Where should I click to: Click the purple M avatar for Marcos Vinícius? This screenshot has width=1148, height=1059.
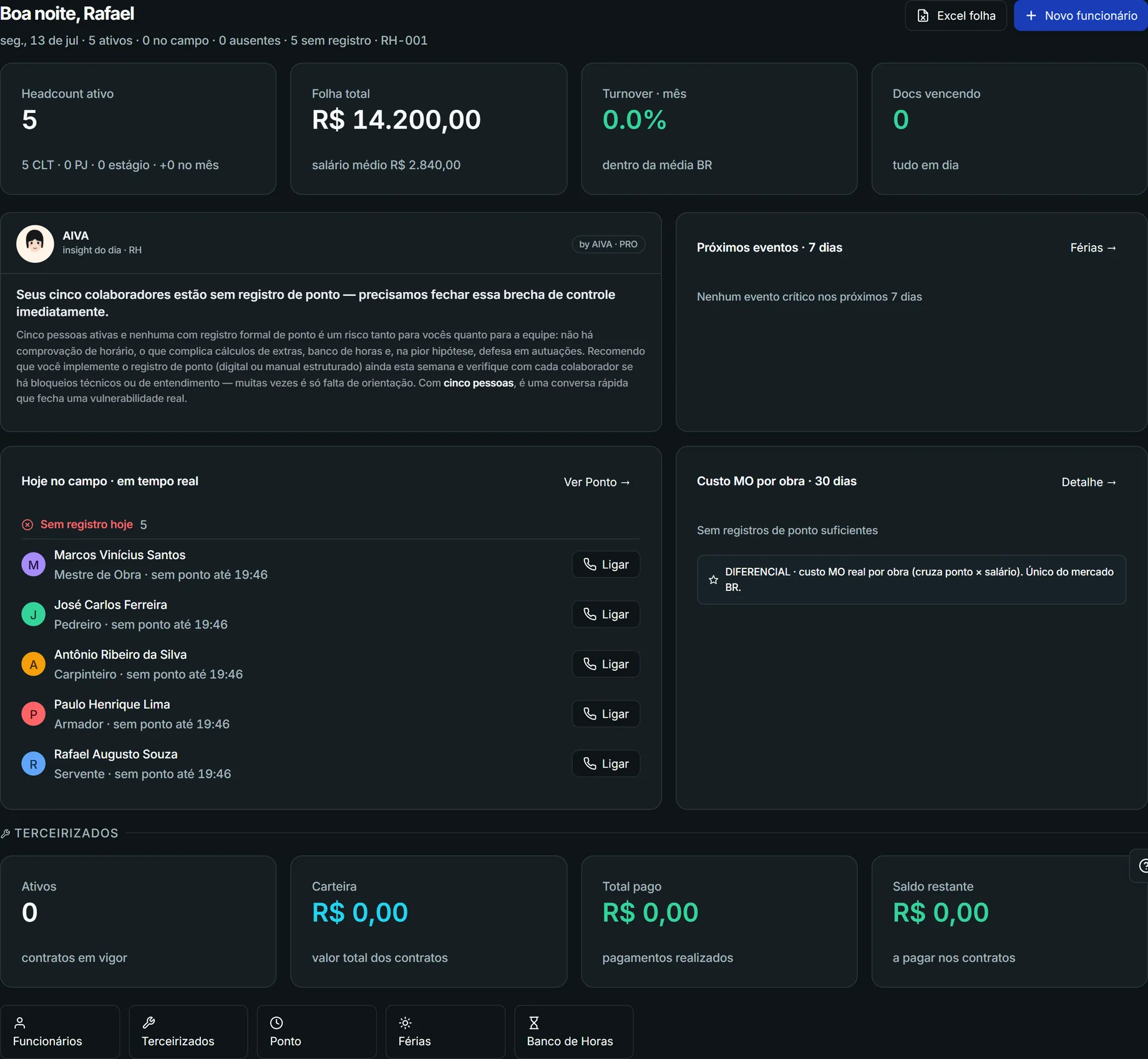[34, 565]
